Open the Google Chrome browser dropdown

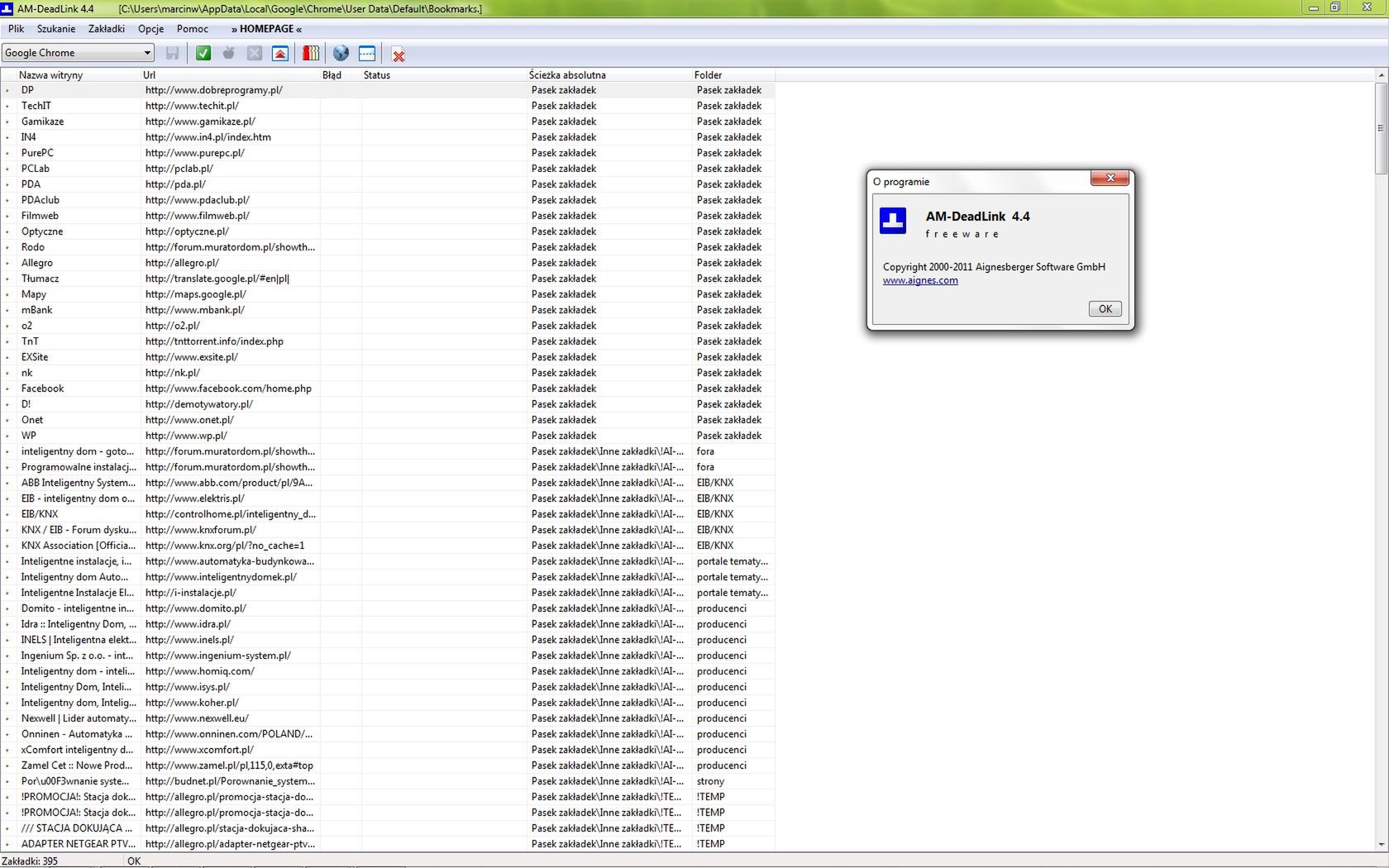(78, 53)
